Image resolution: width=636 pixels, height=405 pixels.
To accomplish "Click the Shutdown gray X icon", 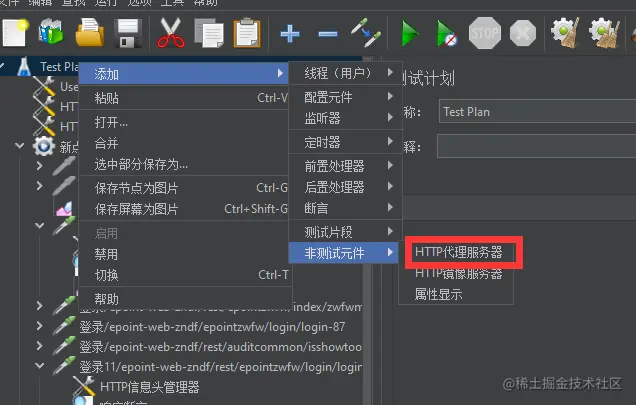I will (x=522, y=33).
